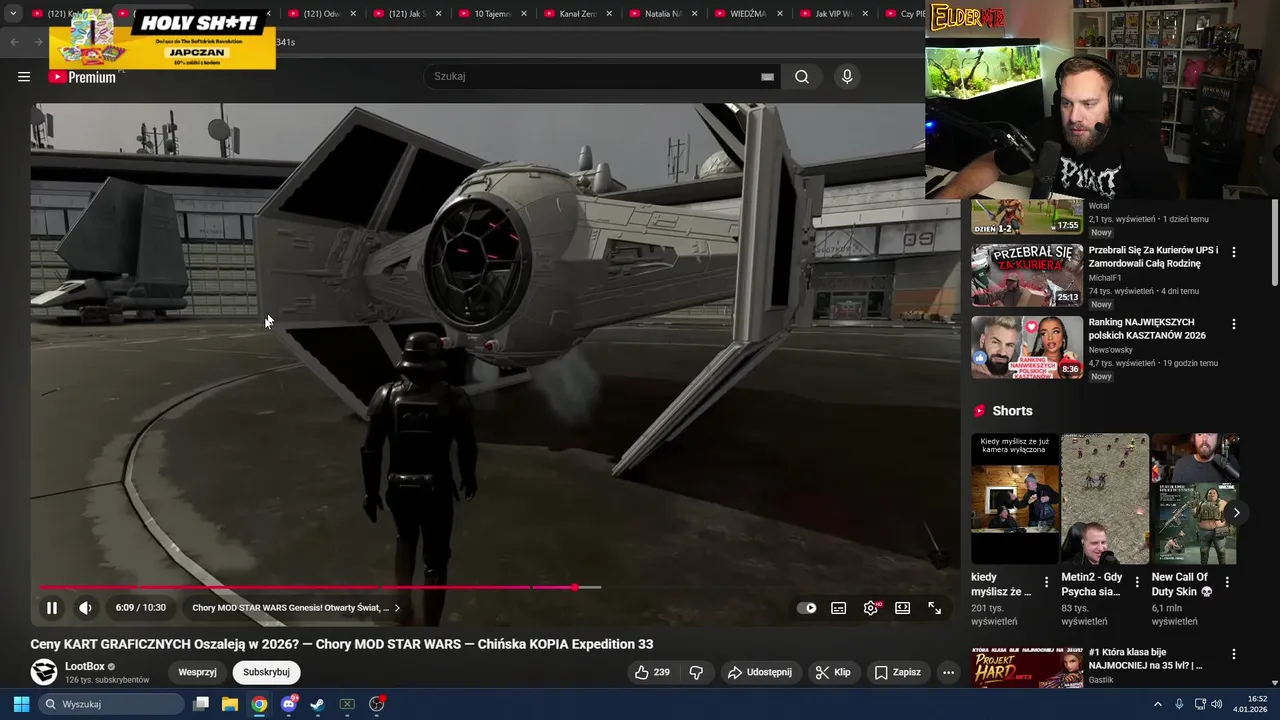1280x720 pixels.
Task: Open options for 'Metin2 - Gdy Psycha' short
Action: click(1137, 581)
